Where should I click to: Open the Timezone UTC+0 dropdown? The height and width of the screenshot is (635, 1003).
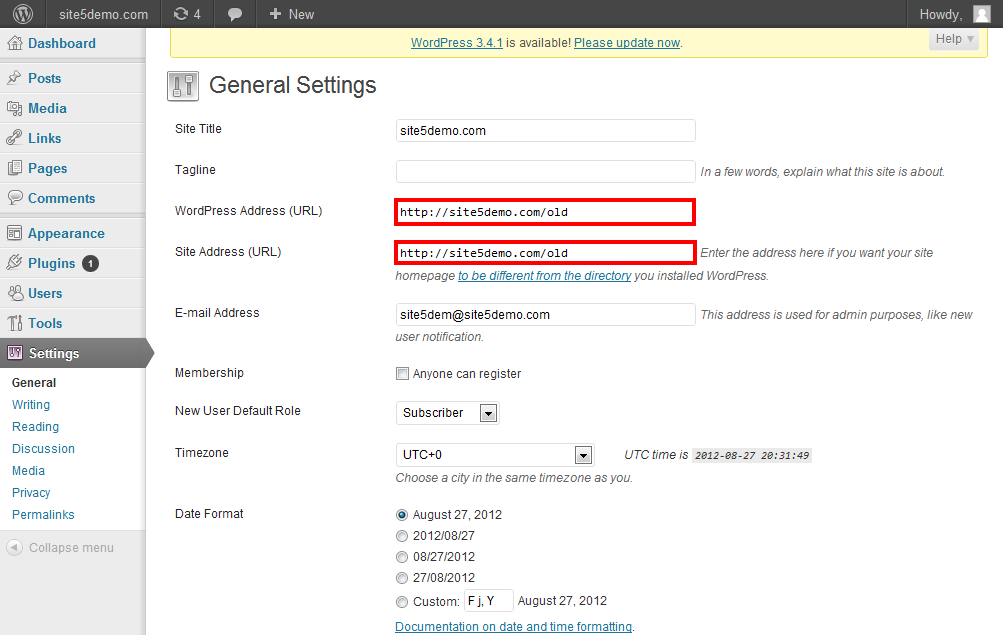click(495, 455)
